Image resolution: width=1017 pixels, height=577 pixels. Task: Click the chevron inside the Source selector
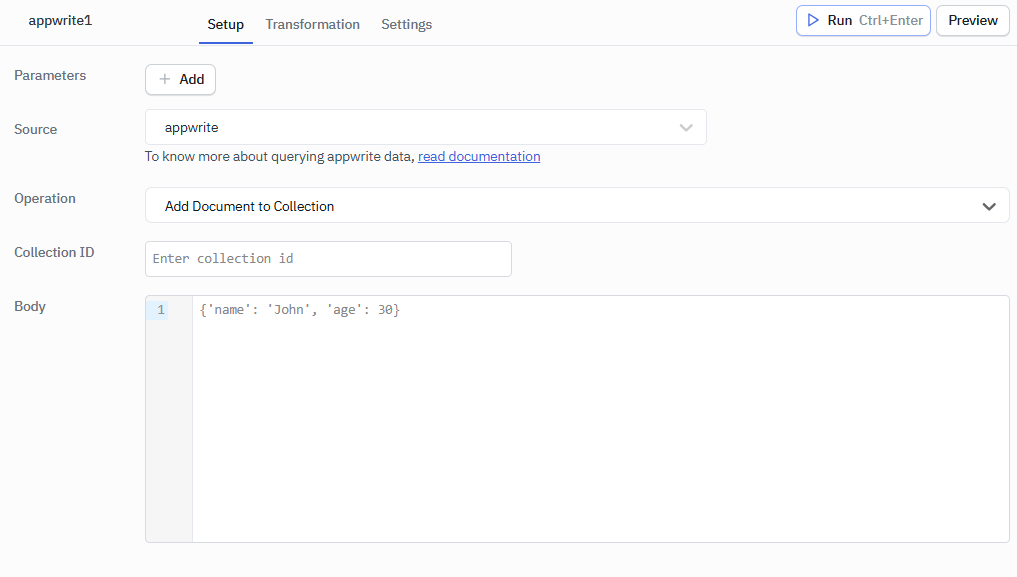pos(686,127)
